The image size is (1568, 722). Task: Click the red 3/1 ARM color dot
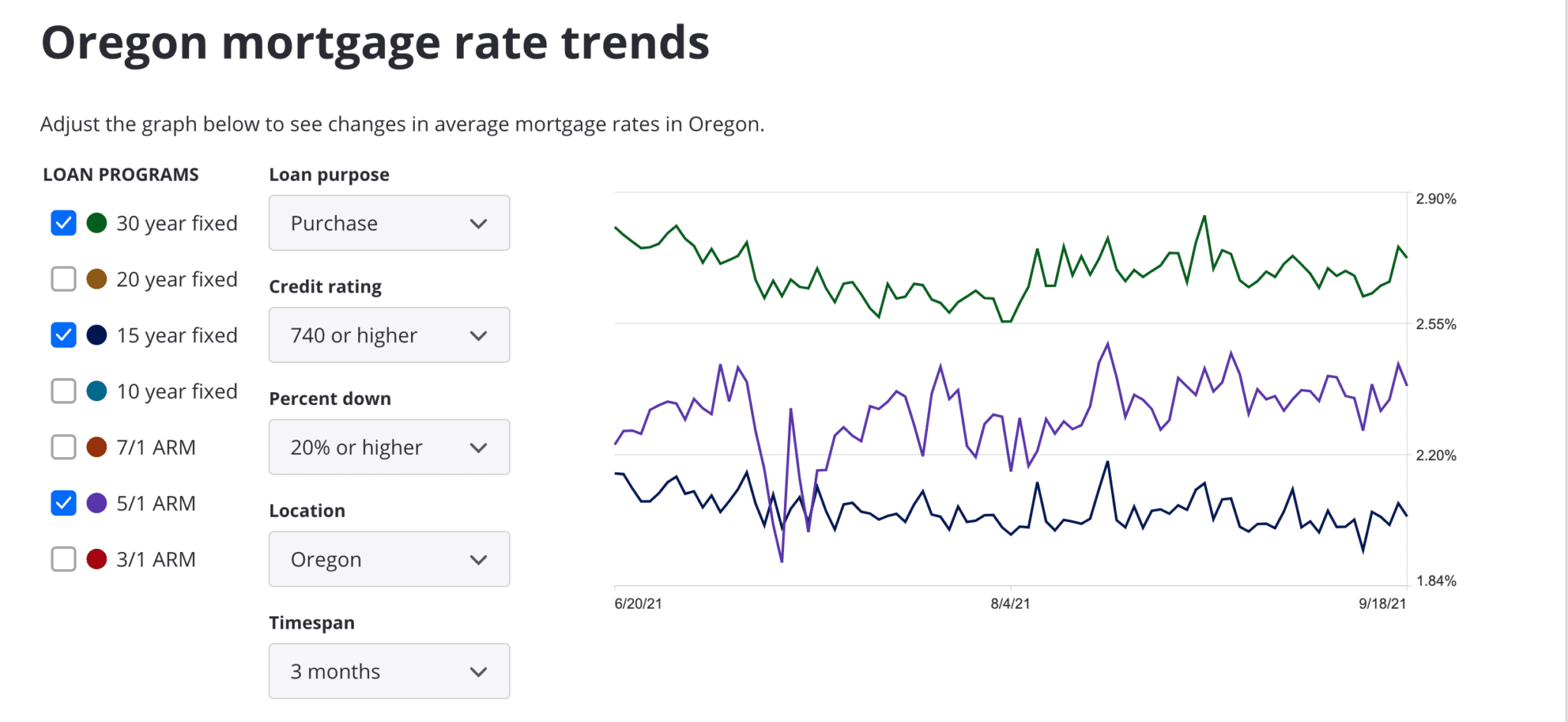pos(96,559)
